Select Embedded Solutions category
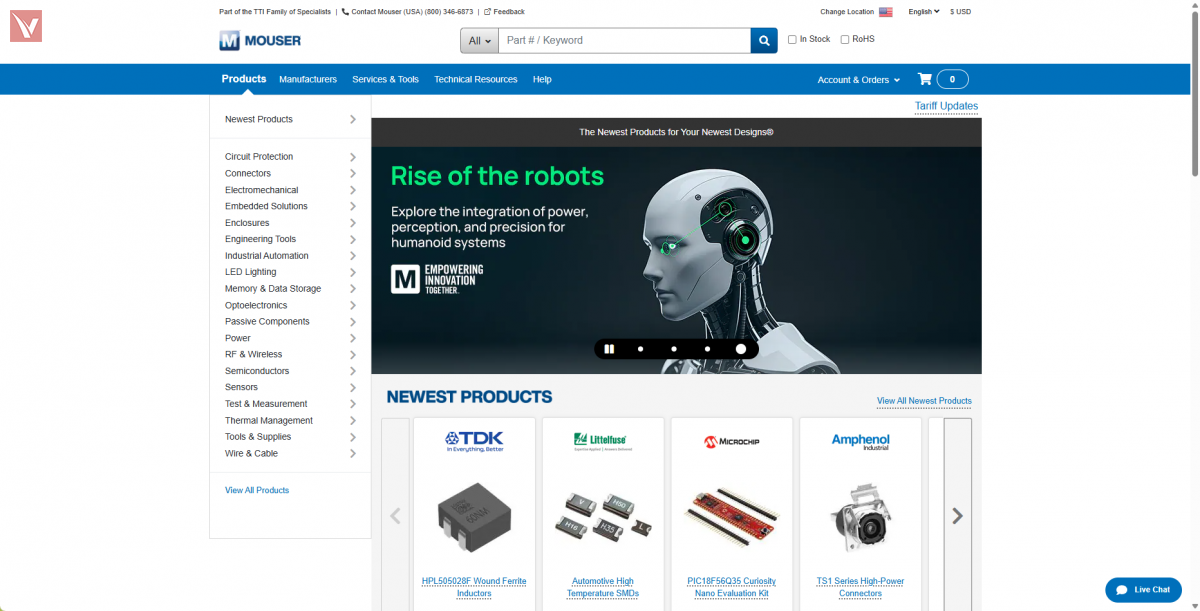Viewport: 1200px width, 611px height. pyautogui.click(x=266, y=206)
